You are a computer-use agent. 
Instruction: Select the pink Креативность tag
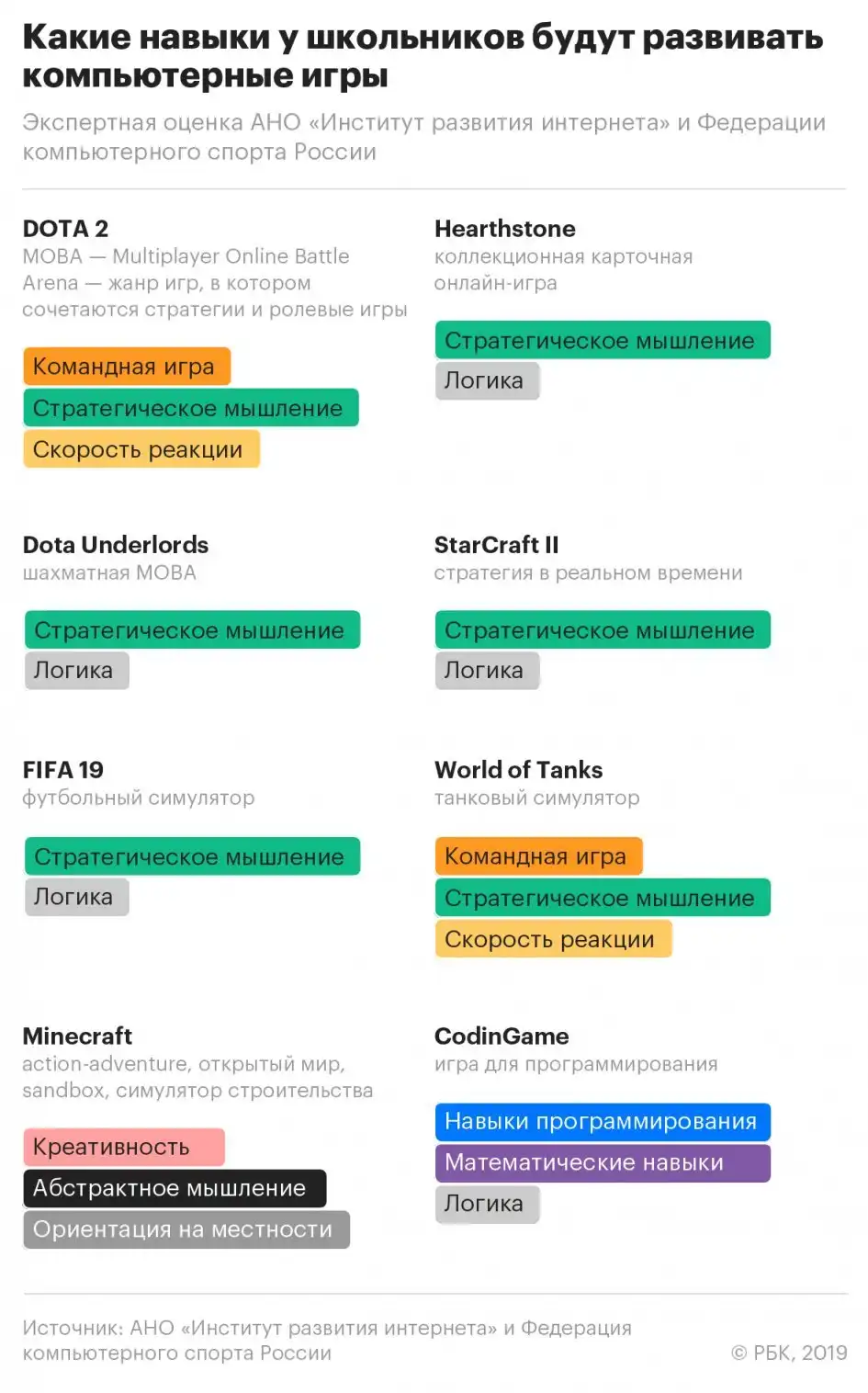[122, 1147]
